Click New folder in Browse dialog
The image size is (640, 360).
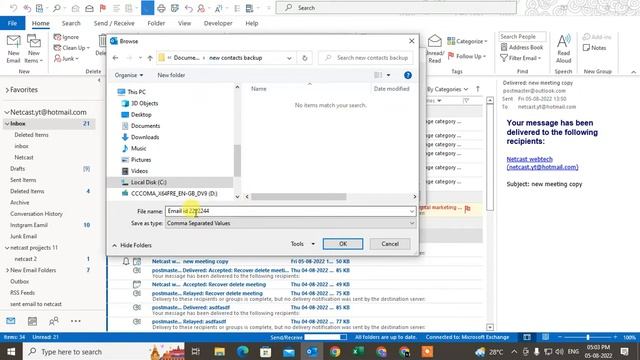(x=171, y=75)
